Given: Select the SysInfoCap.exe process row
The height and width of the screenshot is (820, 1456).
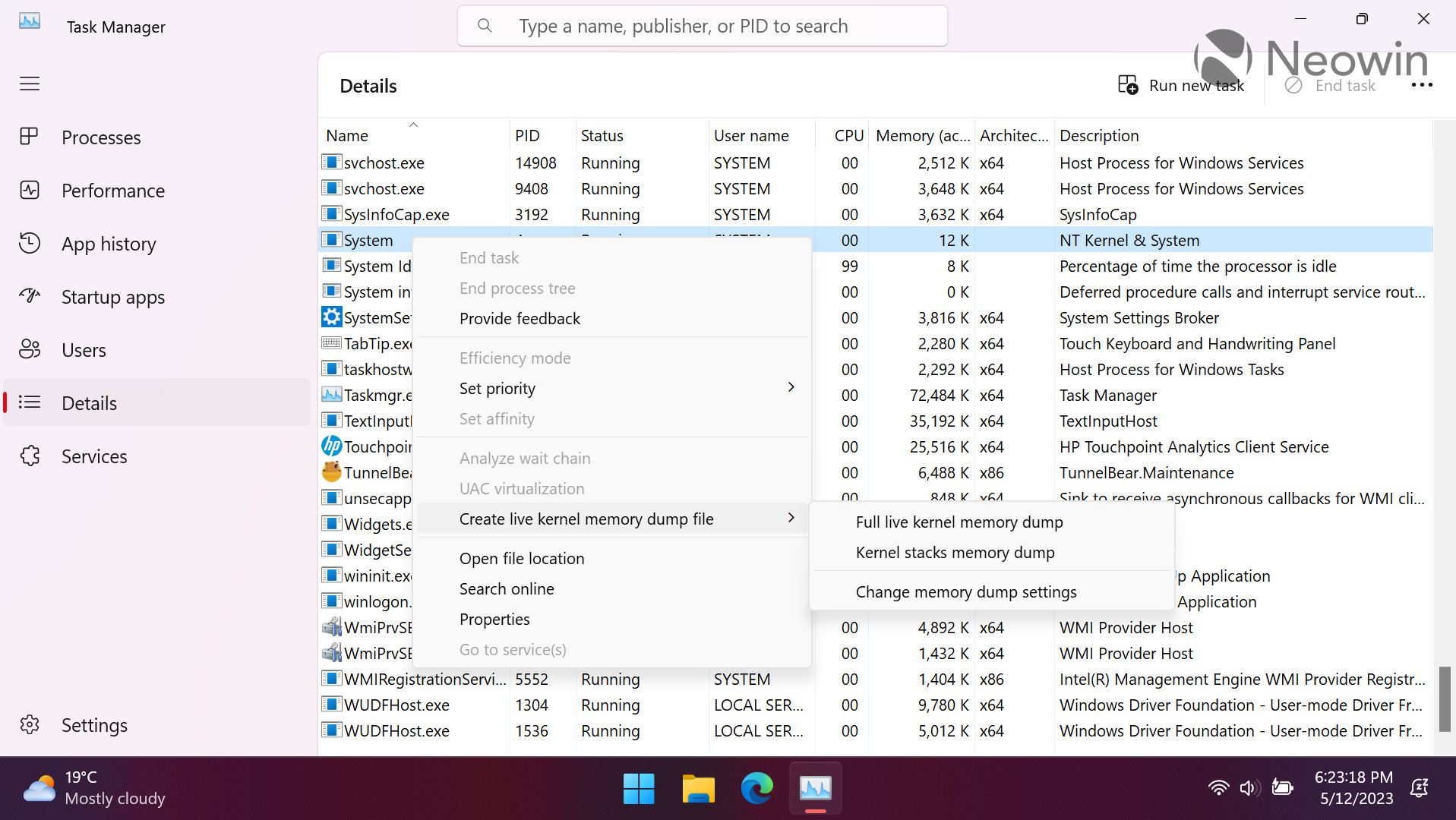Looking at the screenshot, I should pyautogui.click(x=875, y=215).
